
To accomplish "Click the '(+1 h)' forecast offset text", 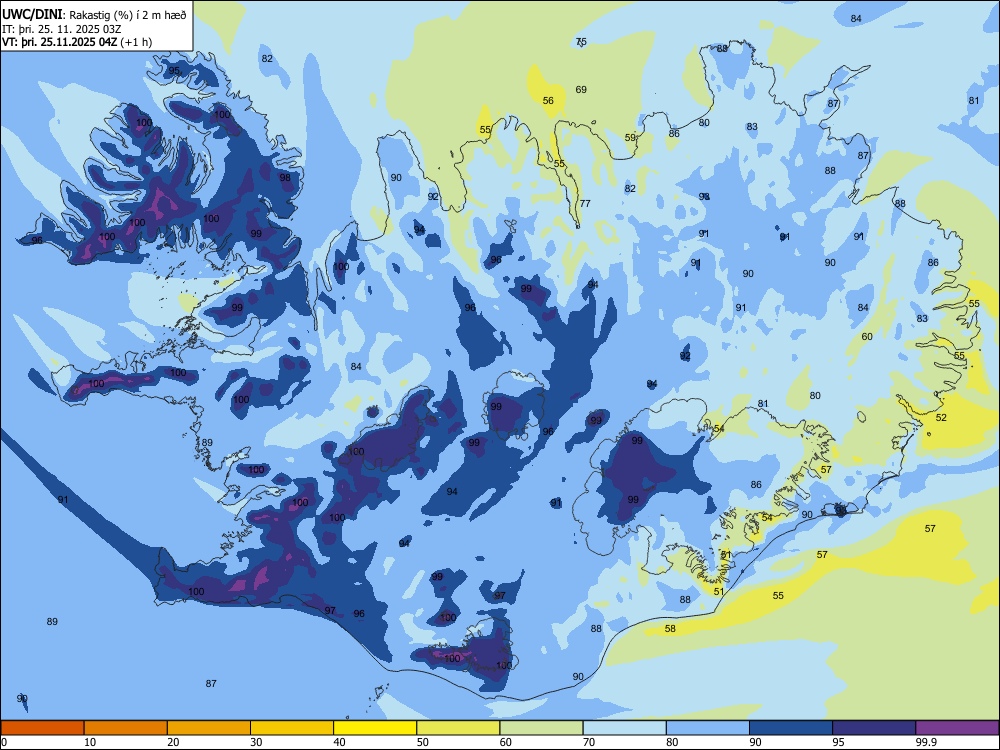I will click(x=136, y=42).
